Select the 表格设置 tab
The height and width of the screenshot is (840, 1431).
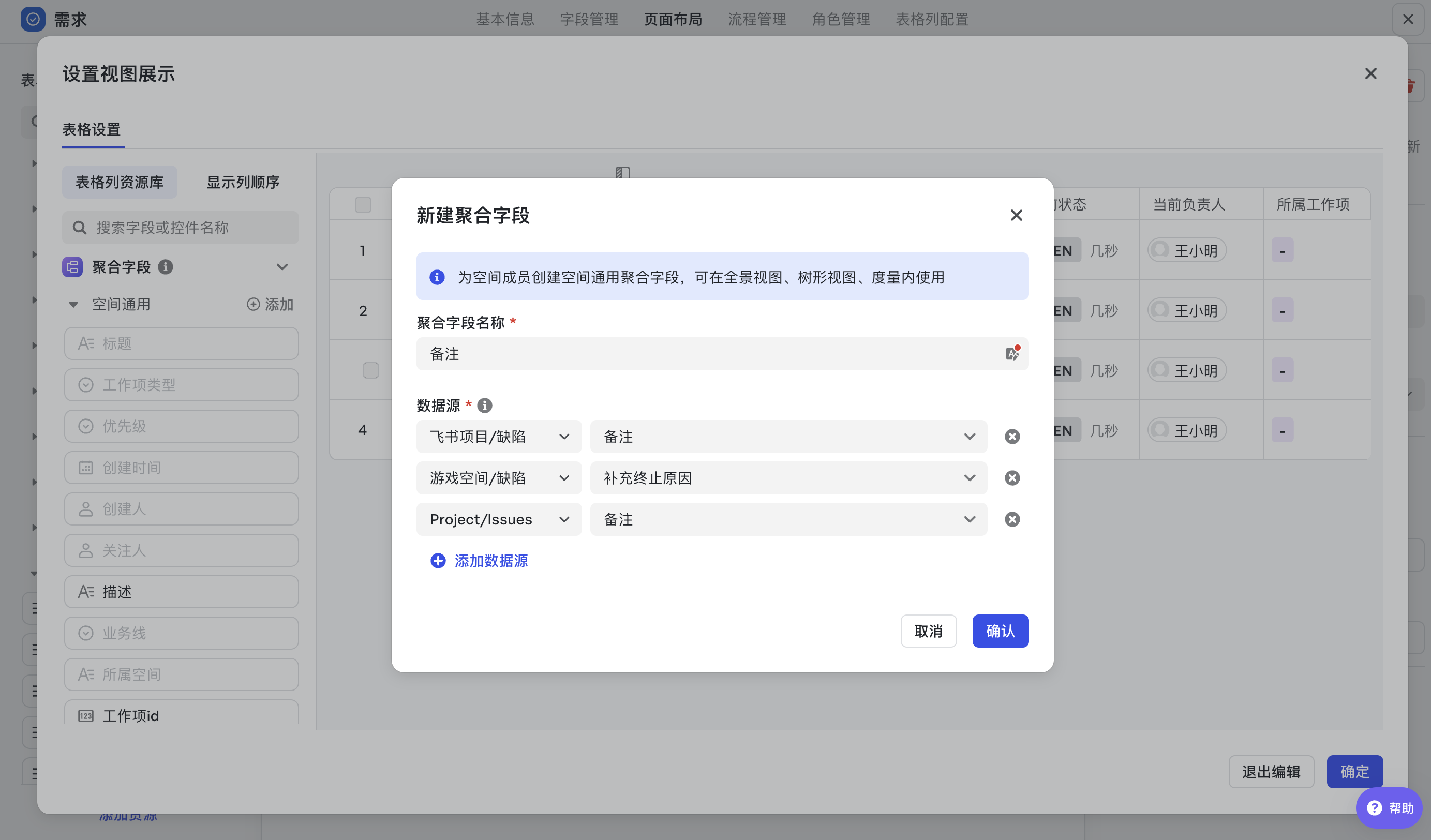click(92, 129)
